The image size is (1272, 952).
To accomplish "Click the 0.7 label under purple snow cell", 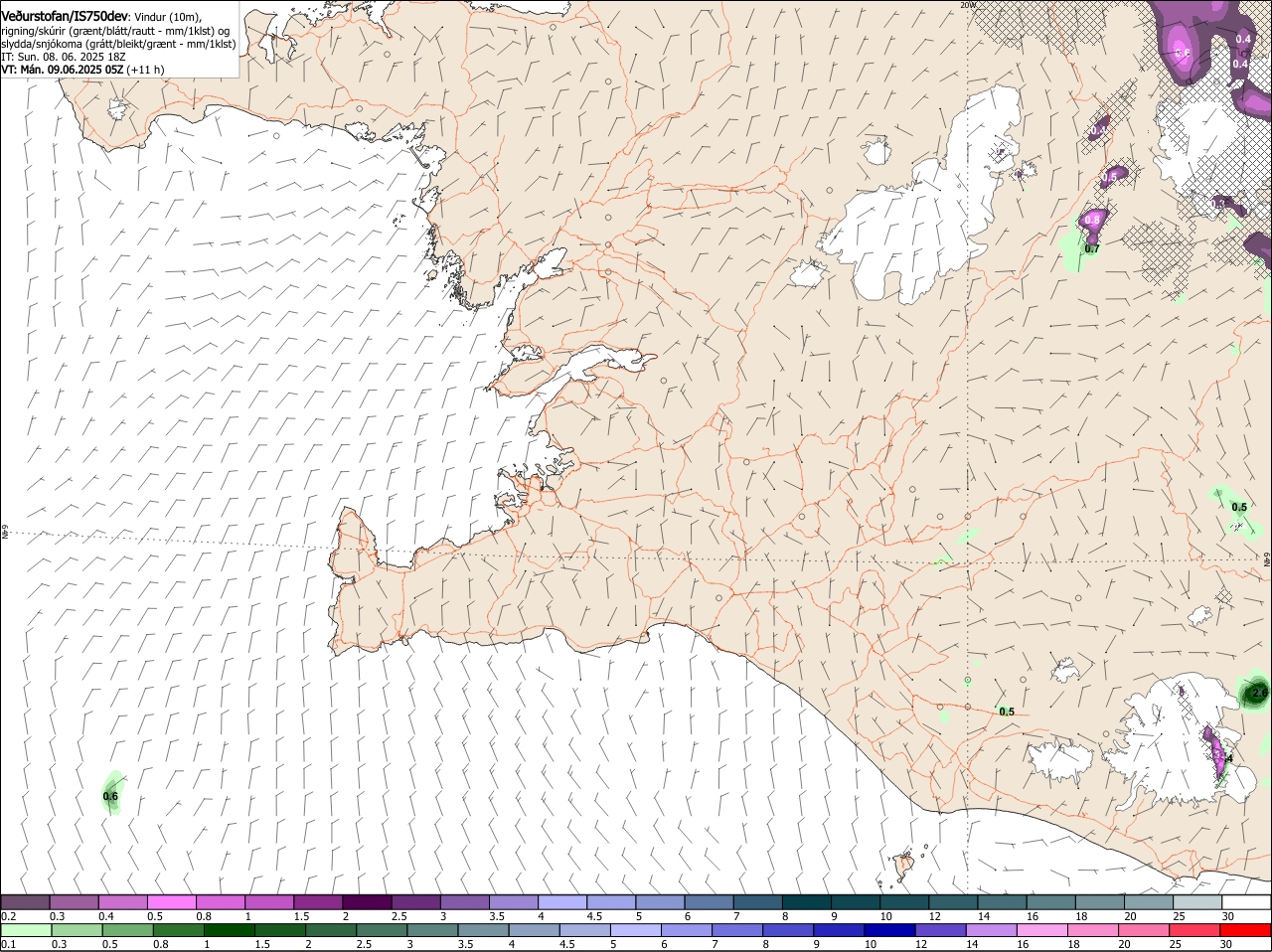I will pyautogui.click(x=1092, y=249).
